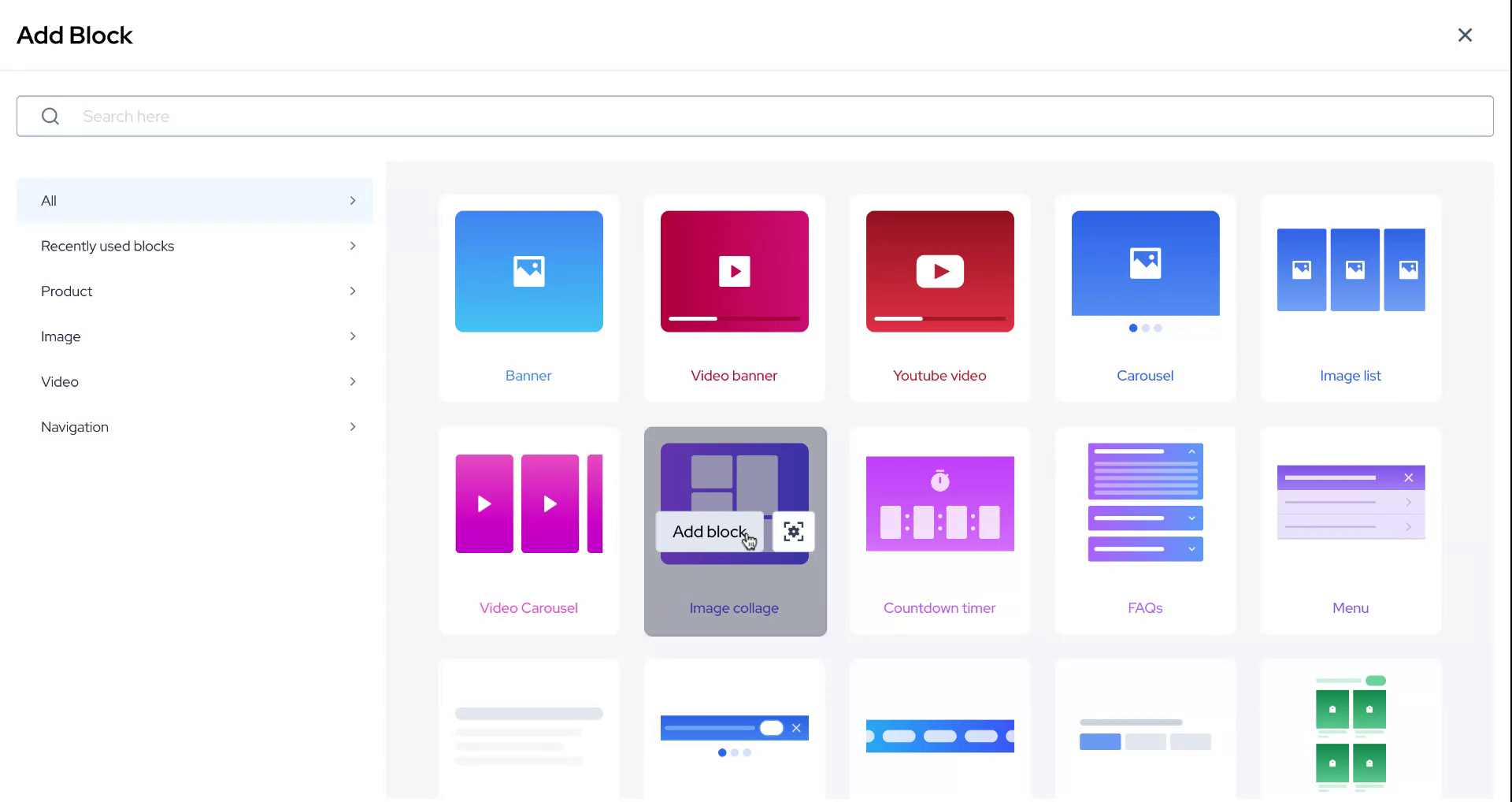Select the Banner block icon
This screenshot has width=1512, height=802.
[529, 271]
